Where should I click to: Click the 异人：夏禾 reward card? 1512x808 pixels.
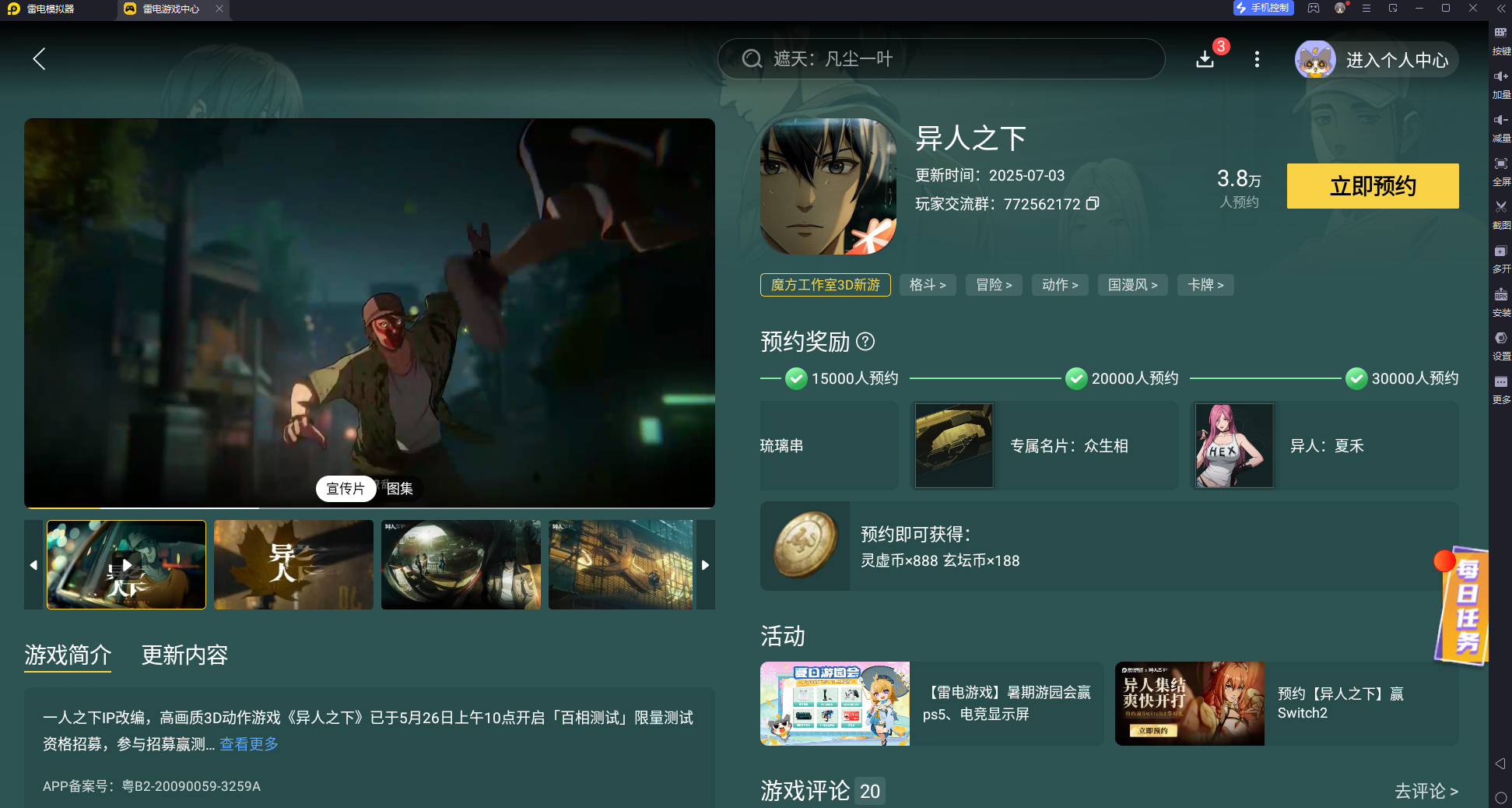tap(1324, 445)
